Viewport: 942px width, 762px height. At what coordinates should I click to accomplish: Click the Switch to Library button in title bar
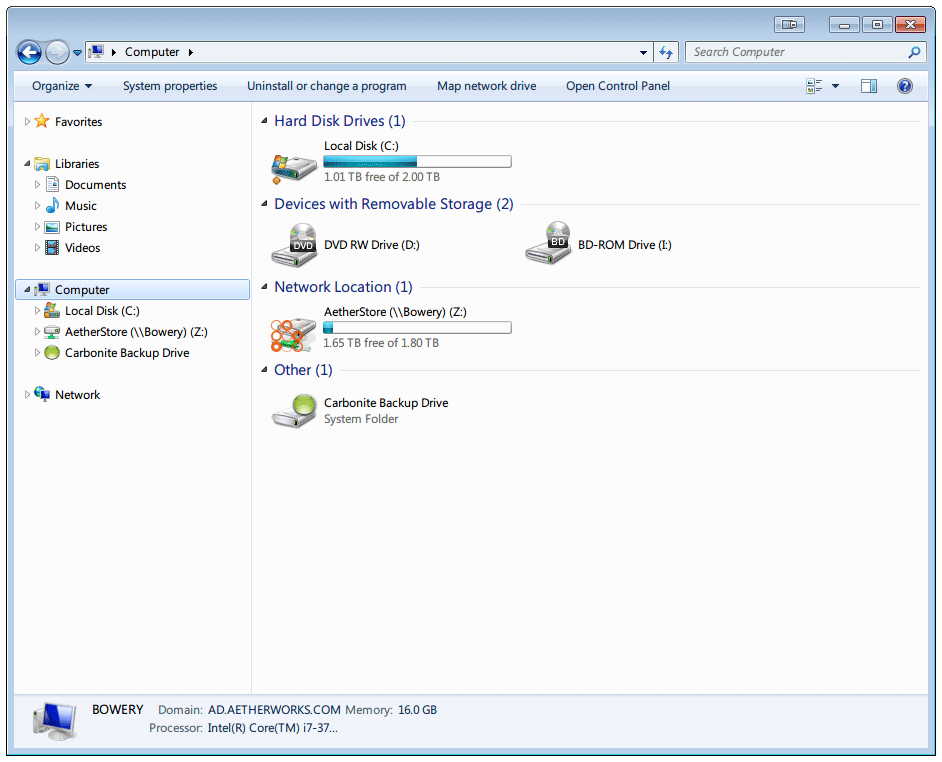[x=789, y=25]
